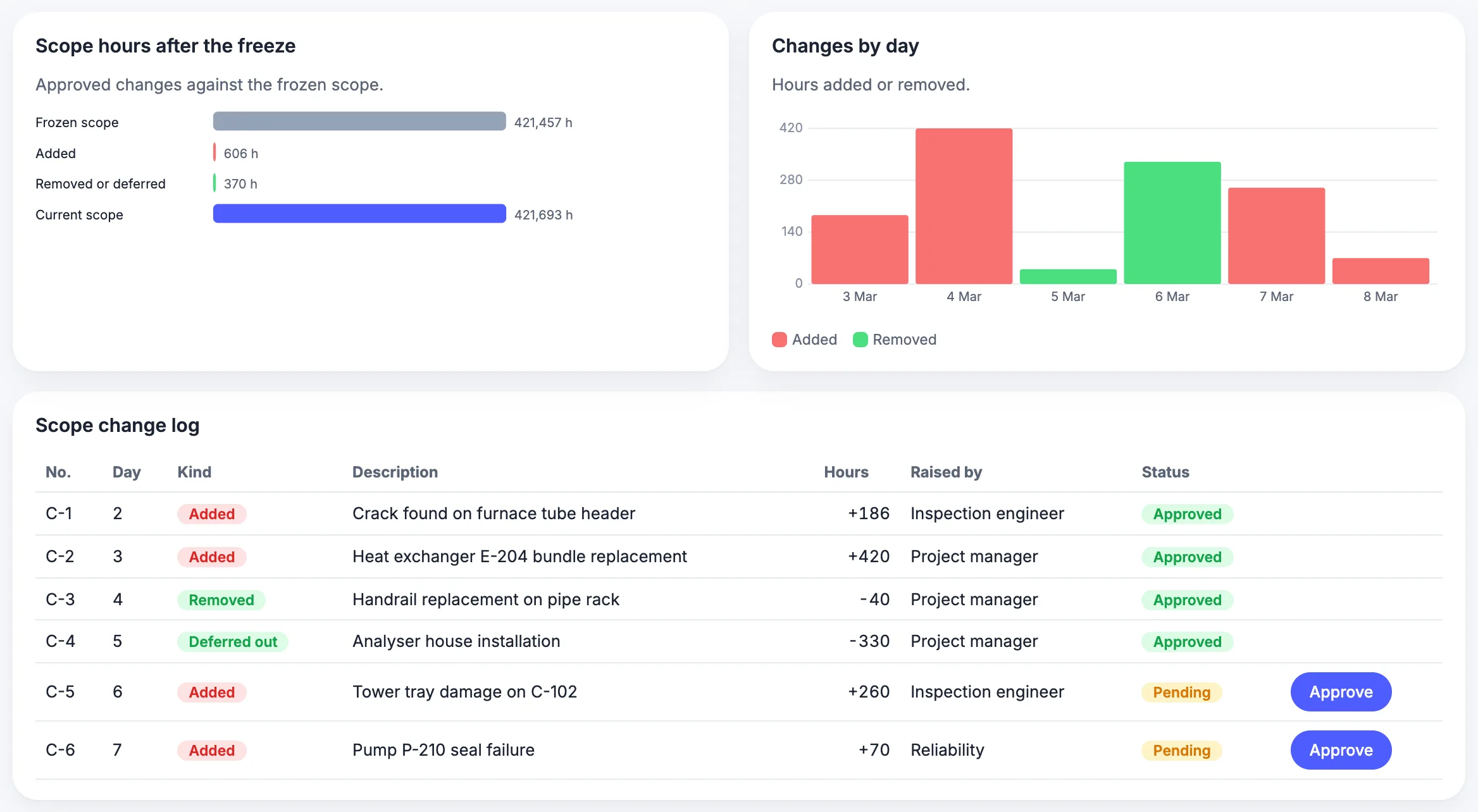Click the Pending status for C-6

1181,751
